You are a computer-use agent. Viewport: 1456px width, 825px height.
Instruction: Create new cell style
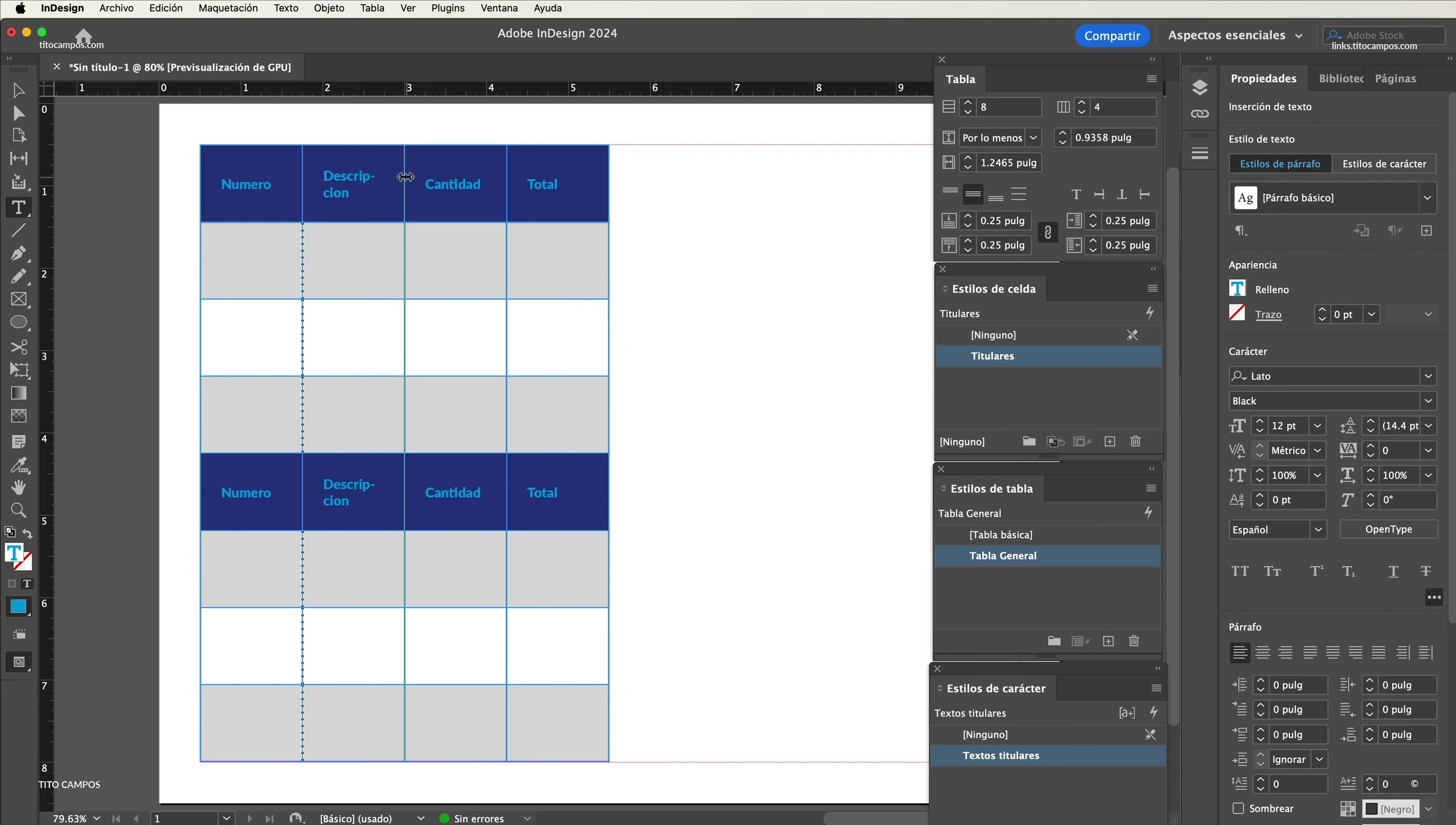coord(1110,441)
